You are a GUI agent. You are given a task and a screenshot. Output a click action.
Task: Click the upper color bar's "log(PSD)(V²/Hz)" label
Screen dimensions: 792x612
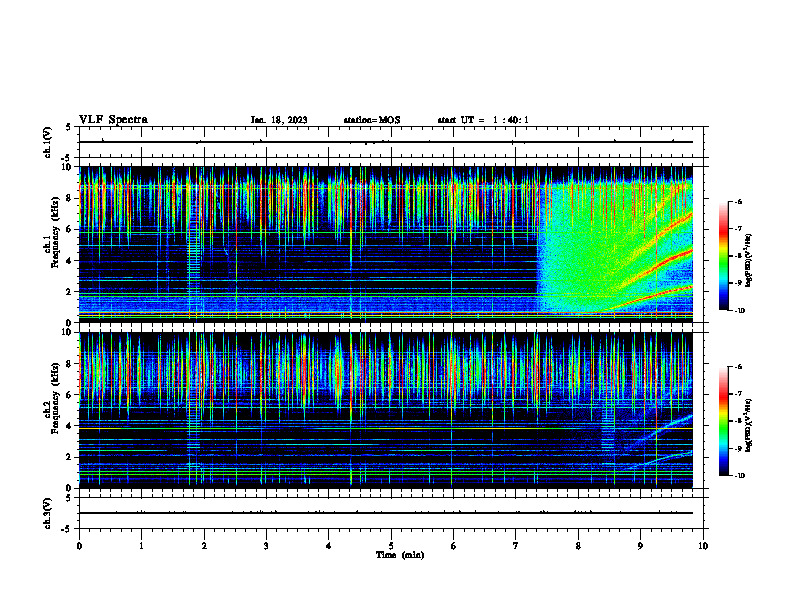tap(749, 261)
